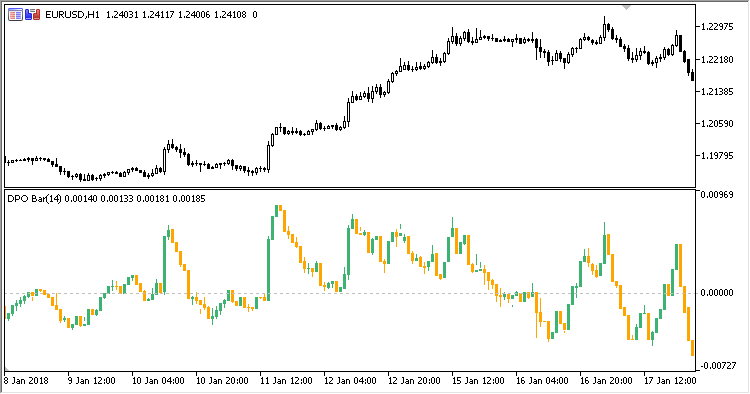Click the 15 Jan 12:00 time label
Viewport: 750px width, 394px height.
coord(478,381)
